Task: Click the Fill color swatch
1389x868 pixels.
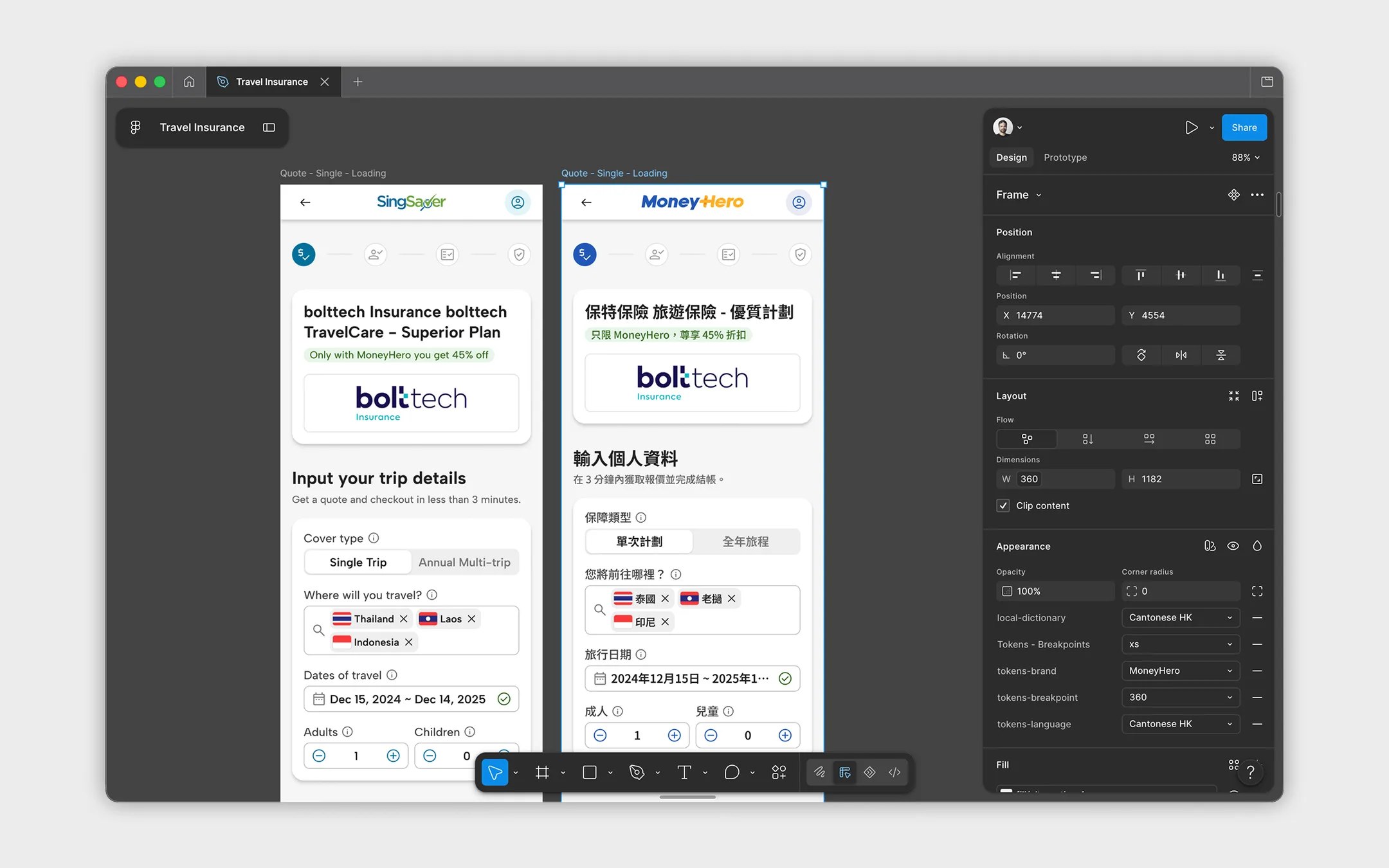Action: coord(1006,791)
